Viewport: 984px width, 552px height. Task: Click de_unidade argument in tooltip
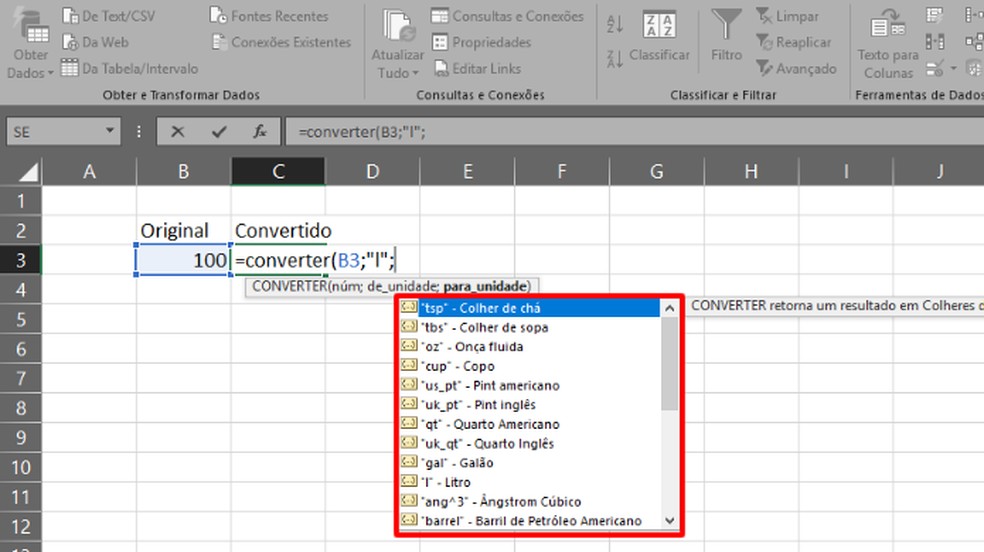pyautogui.click(x=402, y=287)
